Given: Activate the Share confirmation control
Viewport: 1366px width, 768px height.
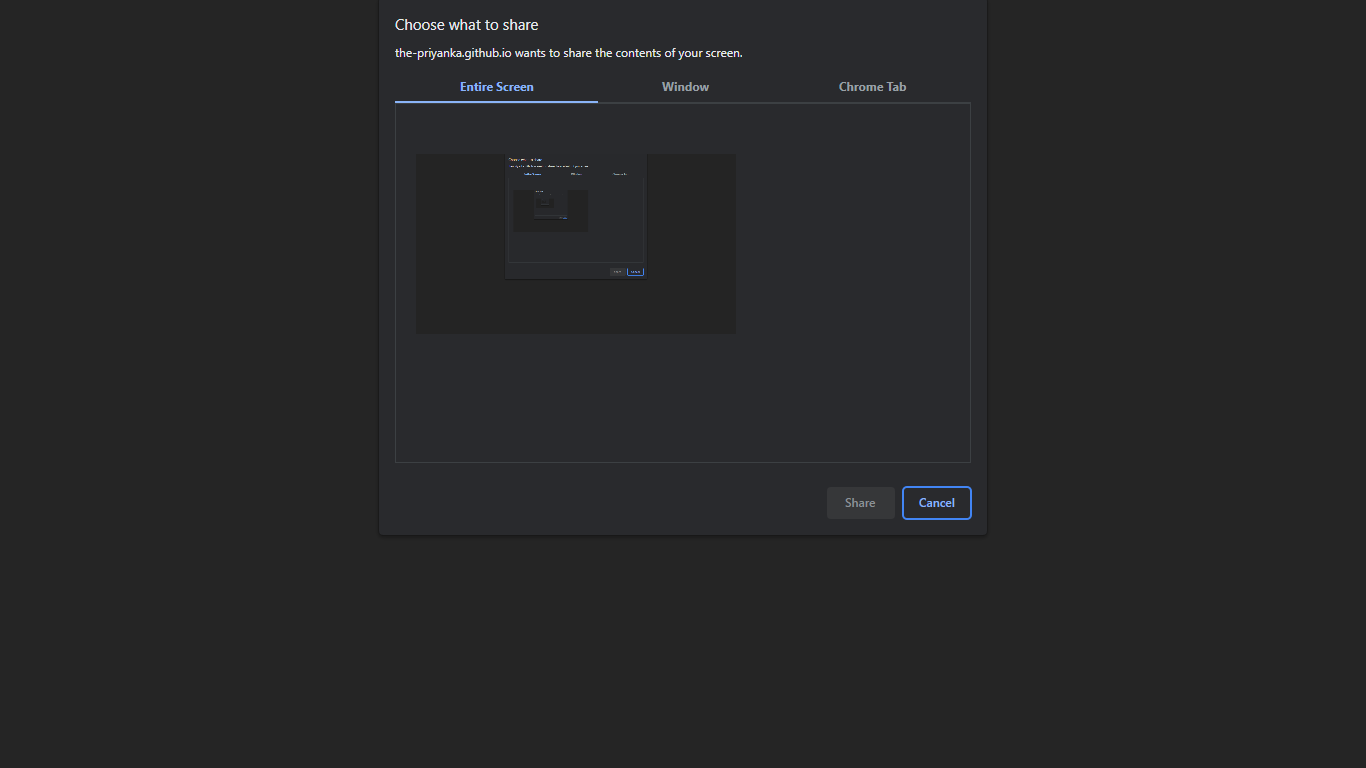Looking at the screenshot, I should click(x=860, y=502).
